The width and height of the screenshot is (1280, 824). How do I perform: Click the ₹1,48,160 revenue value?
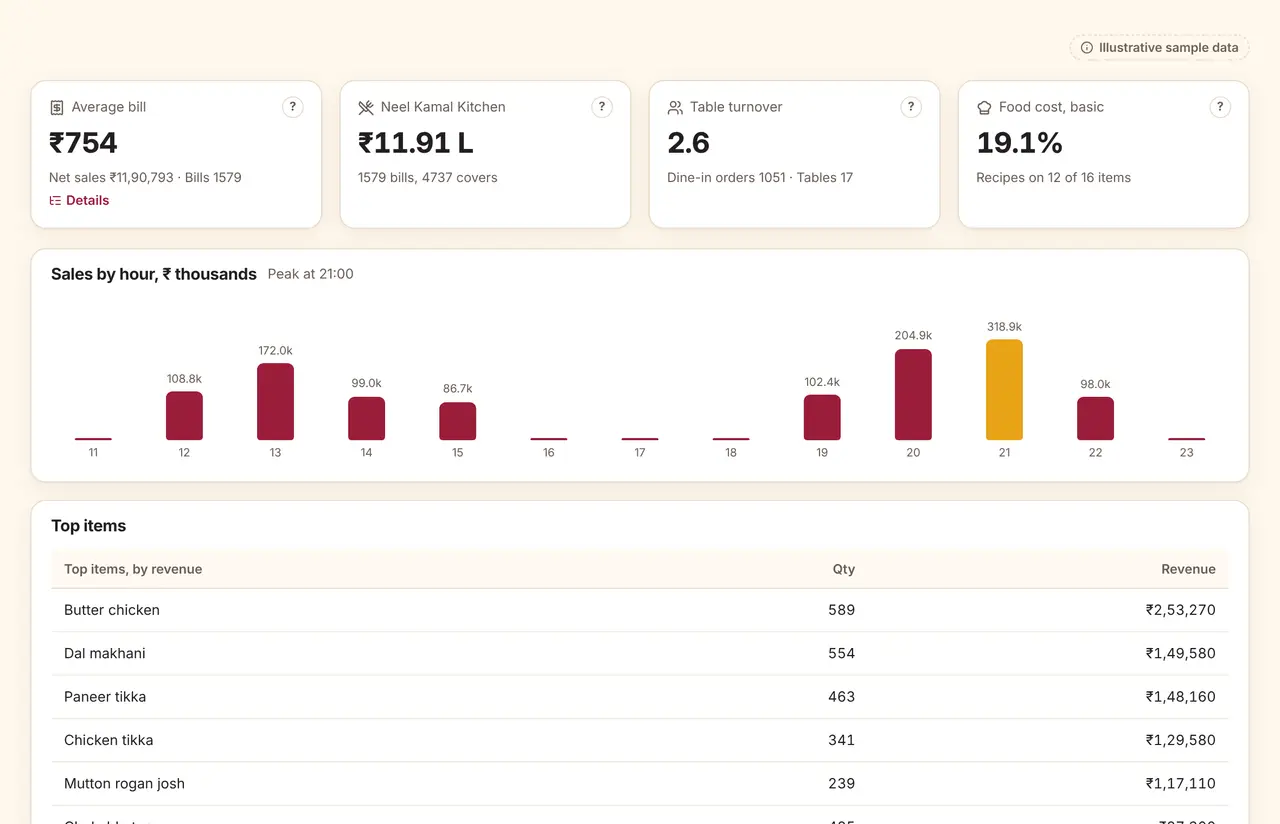click(x=1181, y=697)
